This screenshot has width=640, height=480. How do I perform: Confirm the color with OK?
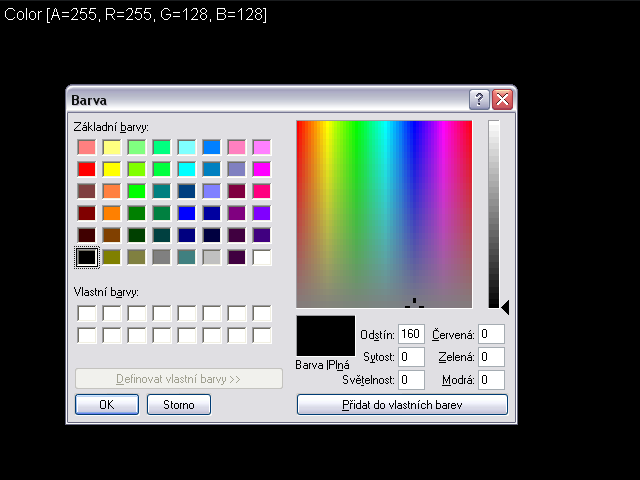(x=106, y=404)
